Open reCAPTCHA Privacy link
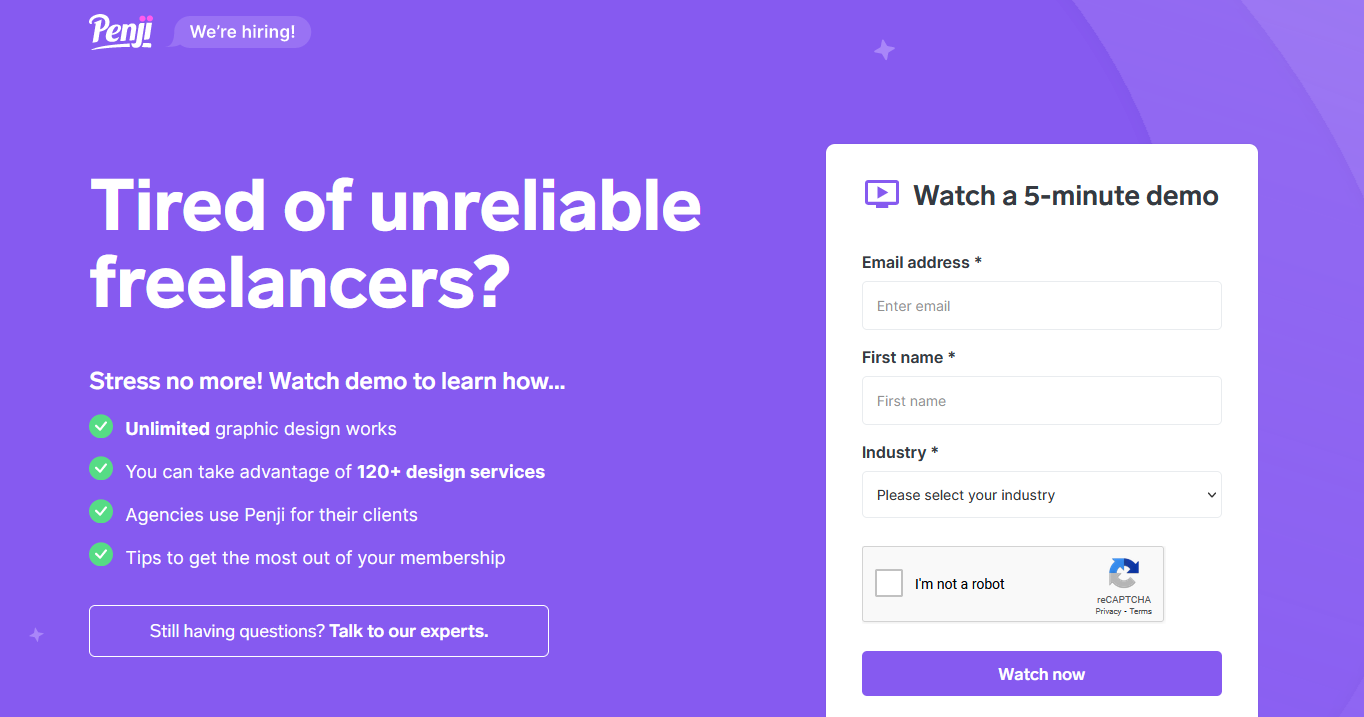Viewport: 1364px width, 717px height. tap(1107, 611)
